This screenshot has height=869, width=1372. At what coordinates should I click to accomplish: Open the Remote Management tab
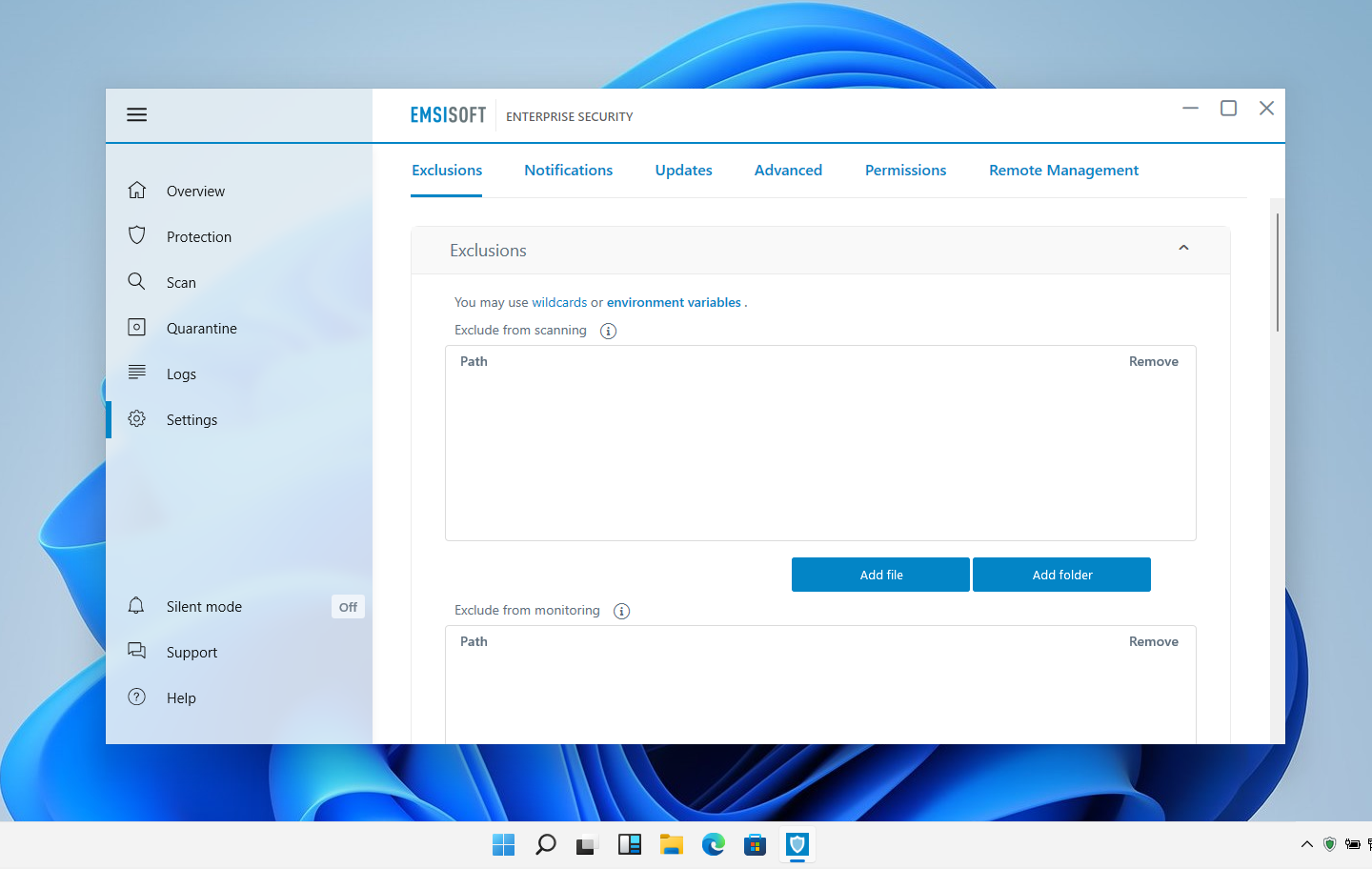pyautogui.click(x=1063, y=170)
